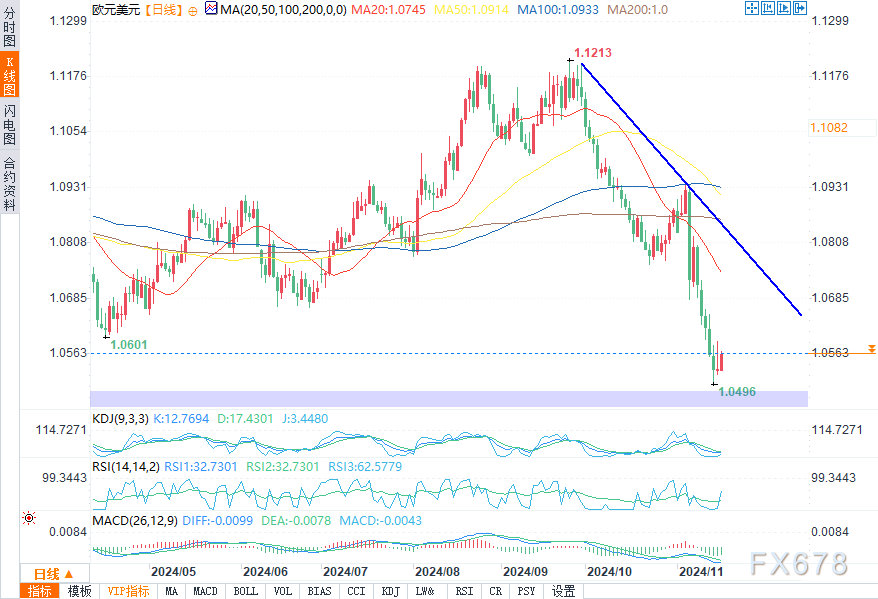Image resolution: width=878 pixels, height=599 pixels.
Task: Click the crosshair cursor icon at top right
Action: pos(751,8)
